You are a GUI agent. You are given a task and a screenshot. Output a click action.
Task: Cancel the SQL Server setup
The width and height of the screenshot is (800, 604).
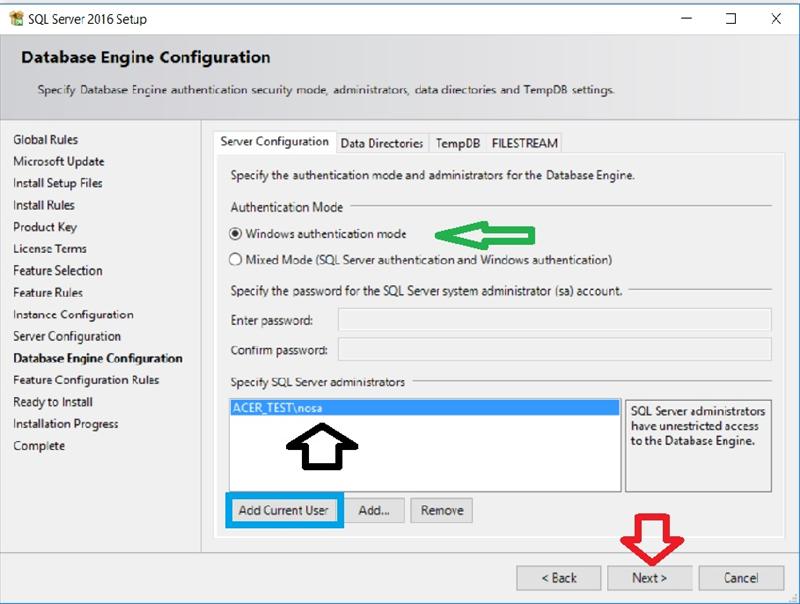click(x=741, y=578)
